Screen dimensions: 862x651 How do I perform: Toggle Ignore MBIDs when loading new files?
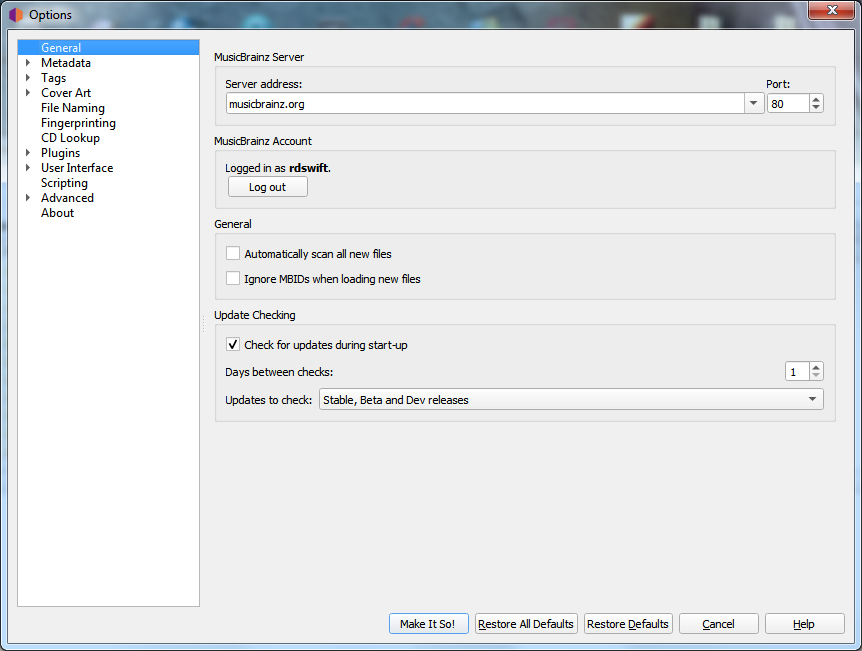[233, 278]
